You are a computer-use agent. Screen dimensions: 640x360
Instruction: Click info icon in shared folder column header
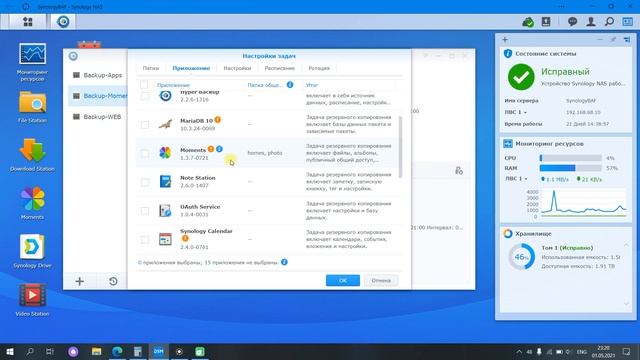pyautogui.click(x=290, y=84)
